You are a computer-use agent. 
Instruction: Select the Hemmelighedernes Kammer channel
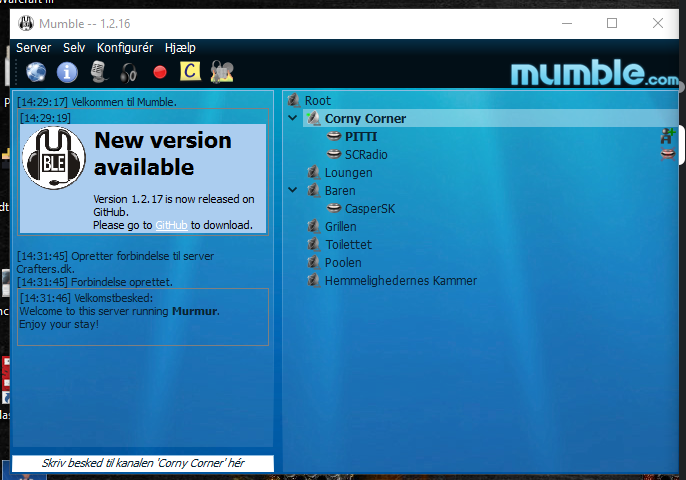401,280
